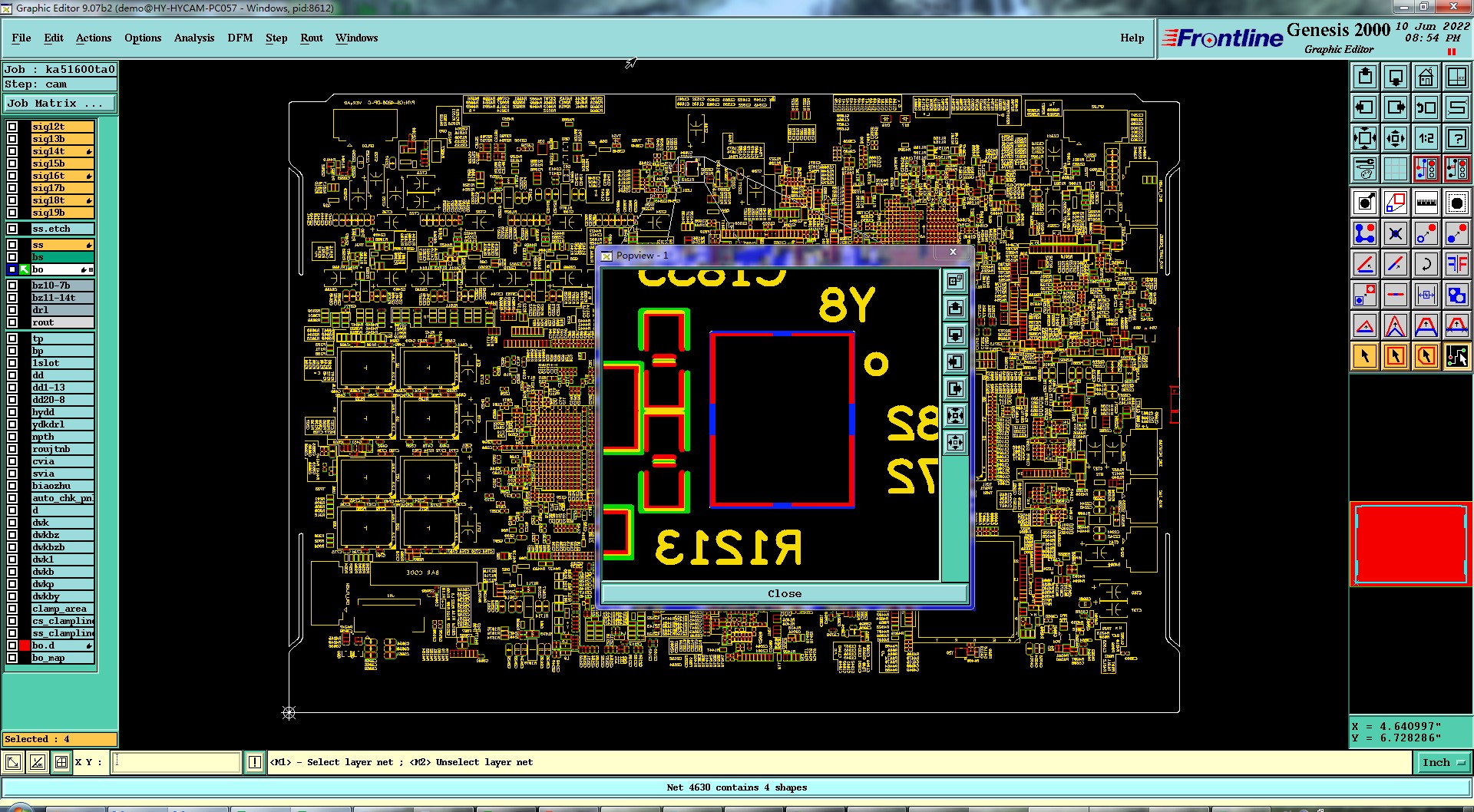This screenshot has width=1474, height=812.
Task: Select the delete feature X icon
Action: pos(1396,233)
